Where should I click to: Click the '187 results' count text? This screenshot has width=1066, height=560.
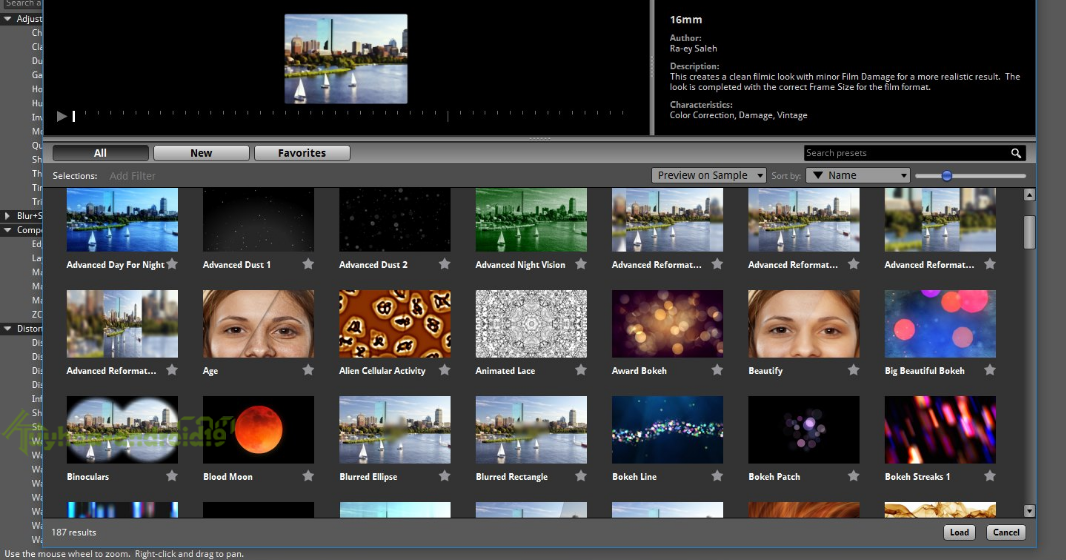(x=74, y=532)
